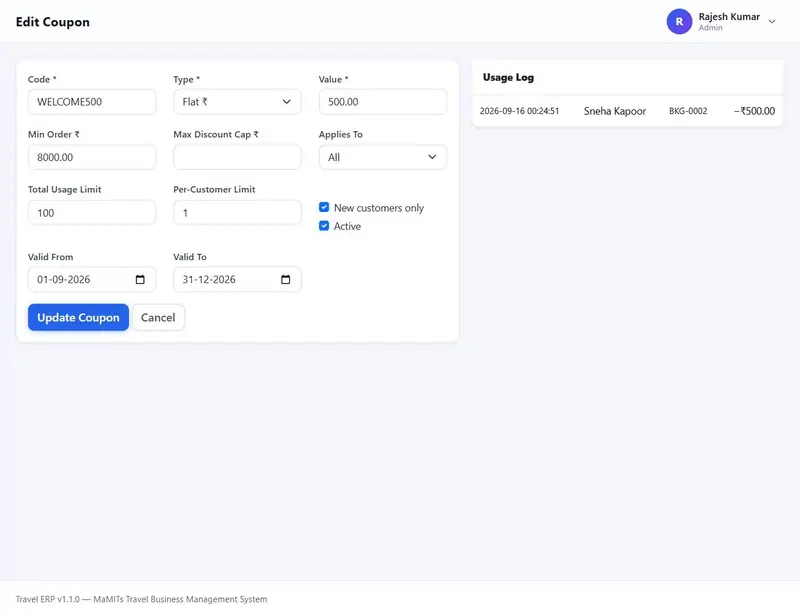Select usage log timestamp 2026-09-16 00:24:51
Screen dimensions: 800x616
[519, 111]
